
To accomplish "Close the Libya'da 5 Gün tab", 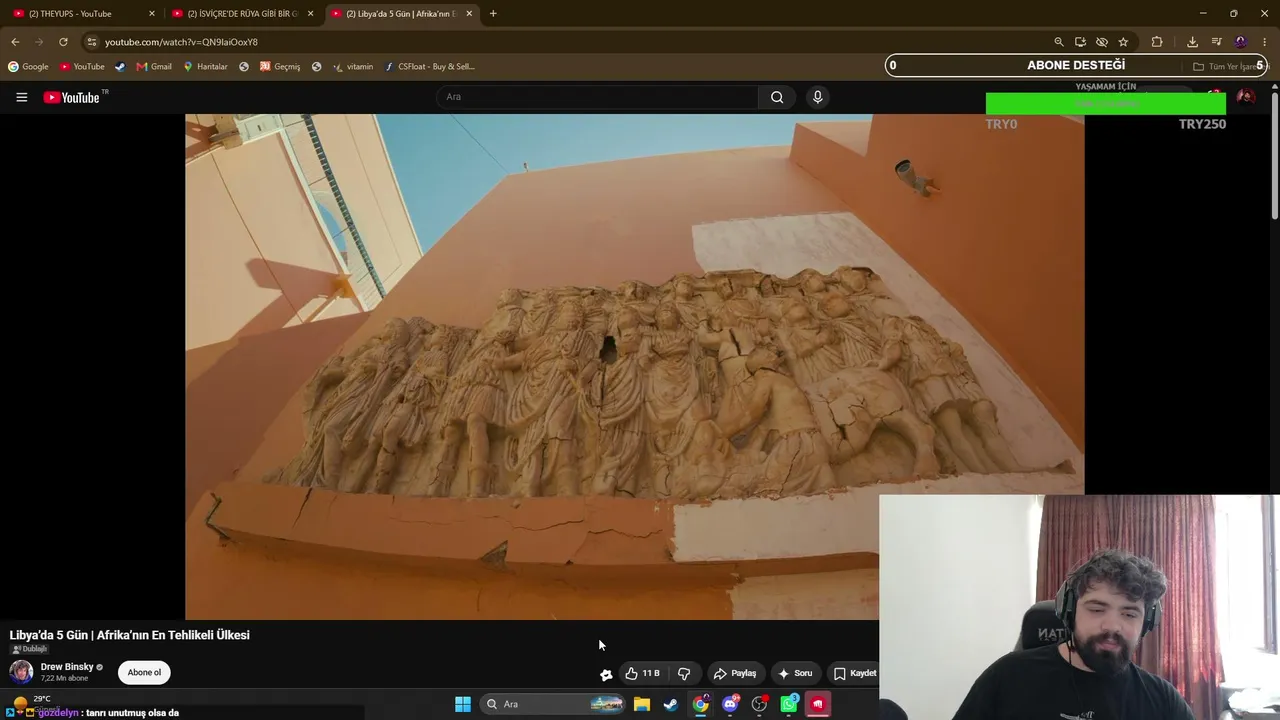I will pos(469,14).
